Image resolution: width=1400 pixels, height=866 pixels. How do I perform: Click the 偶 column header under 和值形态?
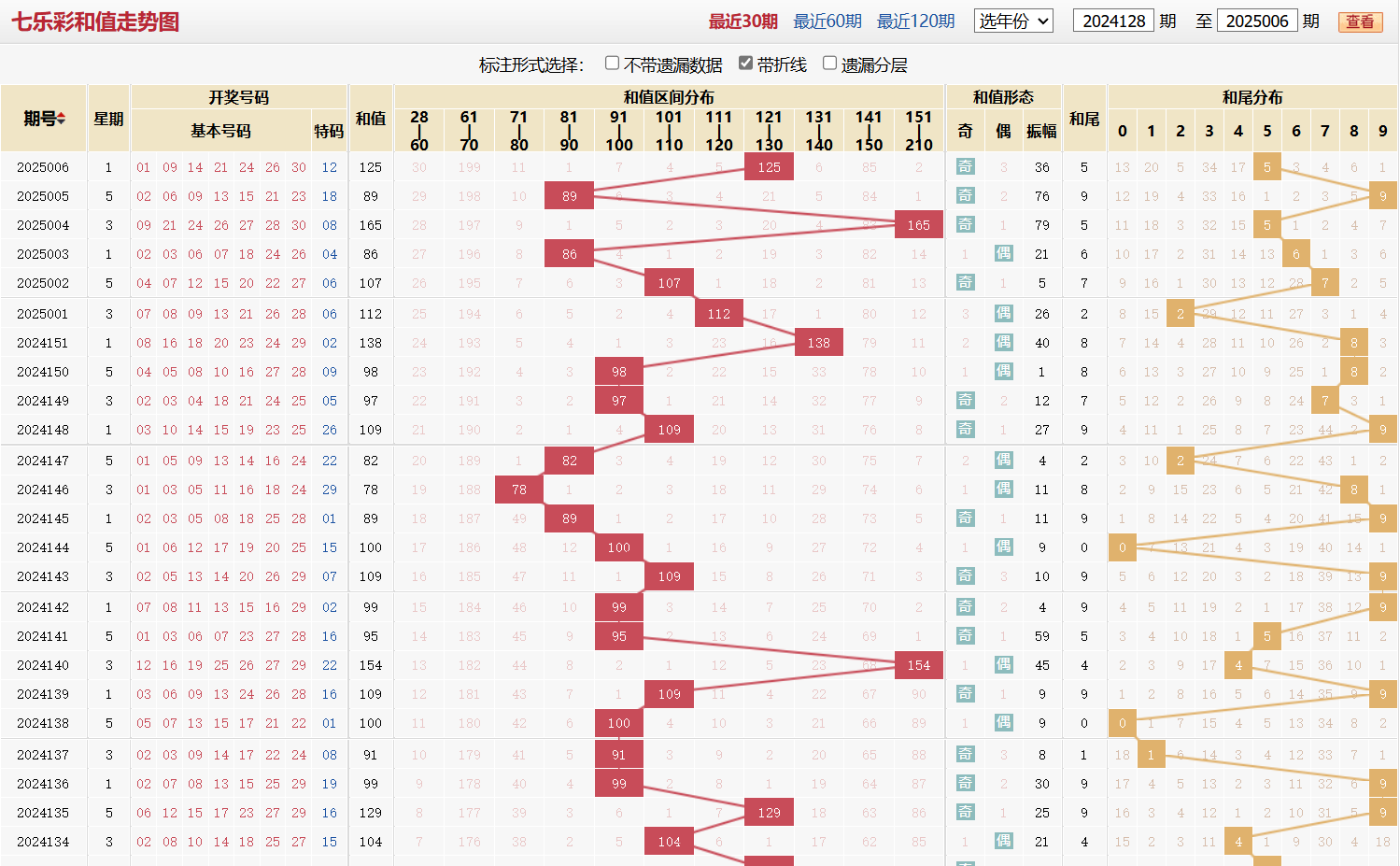tap(1003, 131)
